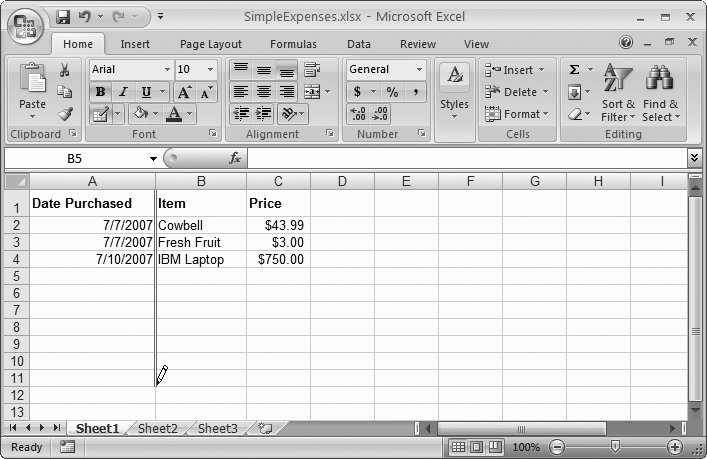Screen dimensions: 707x459
Task: Click Increase Decimal button
Action: pos(358,114)
